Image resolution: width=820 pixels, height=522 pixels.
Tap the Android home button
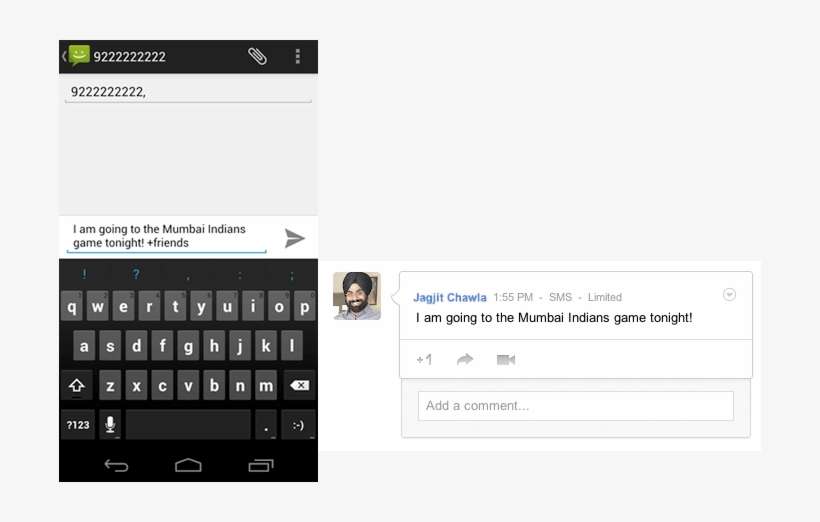click(188, 465)
